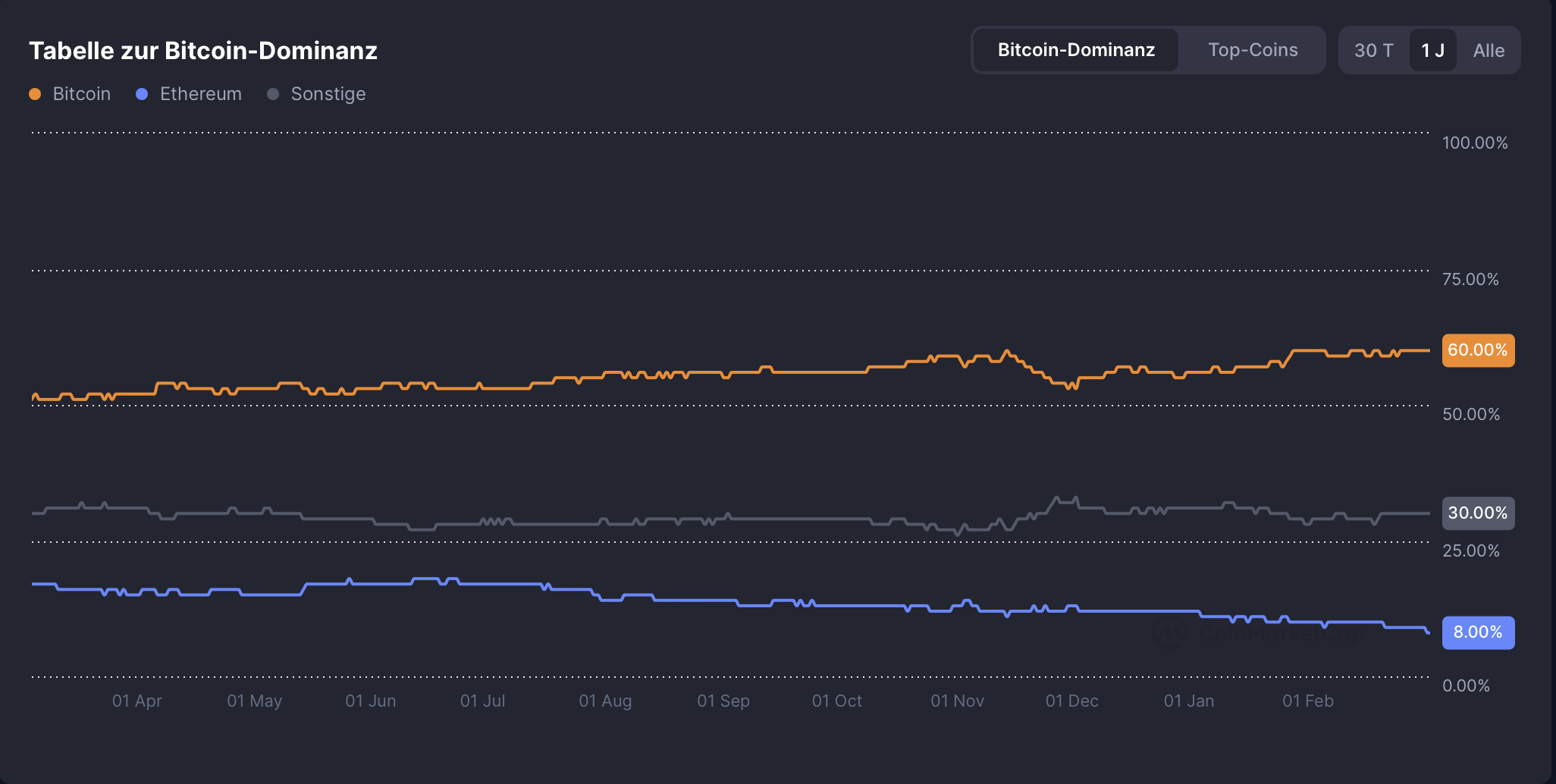1556x784 pixels.
Task: Click the chart title Tabelle zur Bitcoin-Dominanz
Action: tap(203, 51)
